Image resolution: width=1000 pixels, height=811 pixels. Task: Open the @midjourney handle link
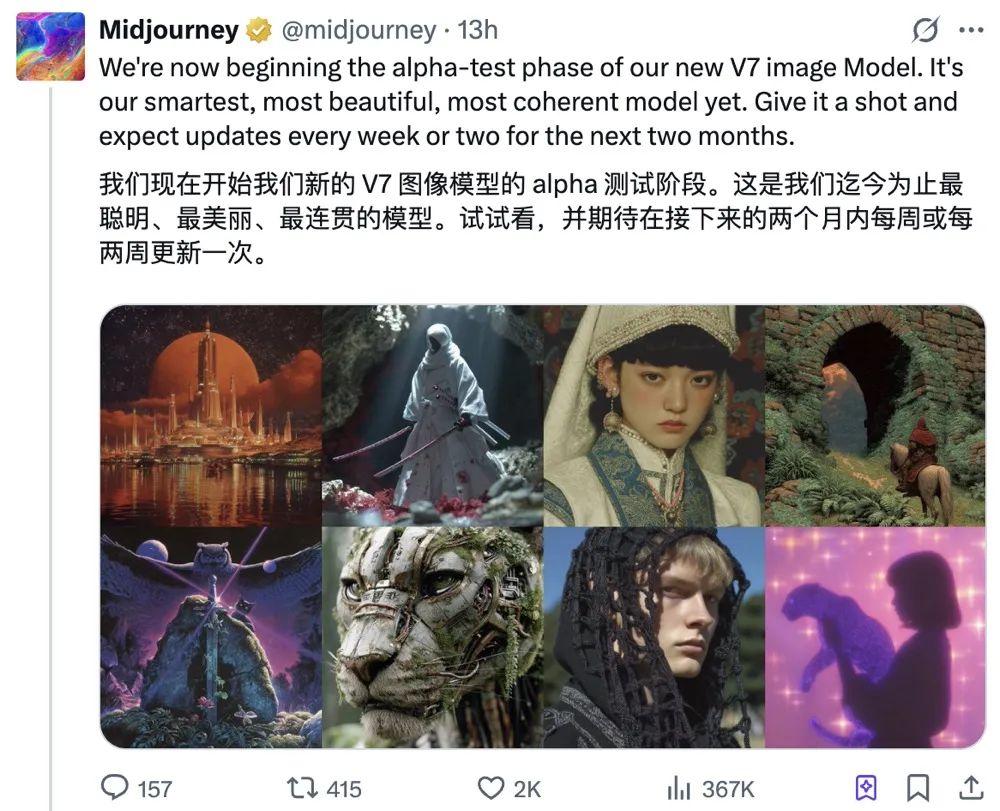(358, 30)
